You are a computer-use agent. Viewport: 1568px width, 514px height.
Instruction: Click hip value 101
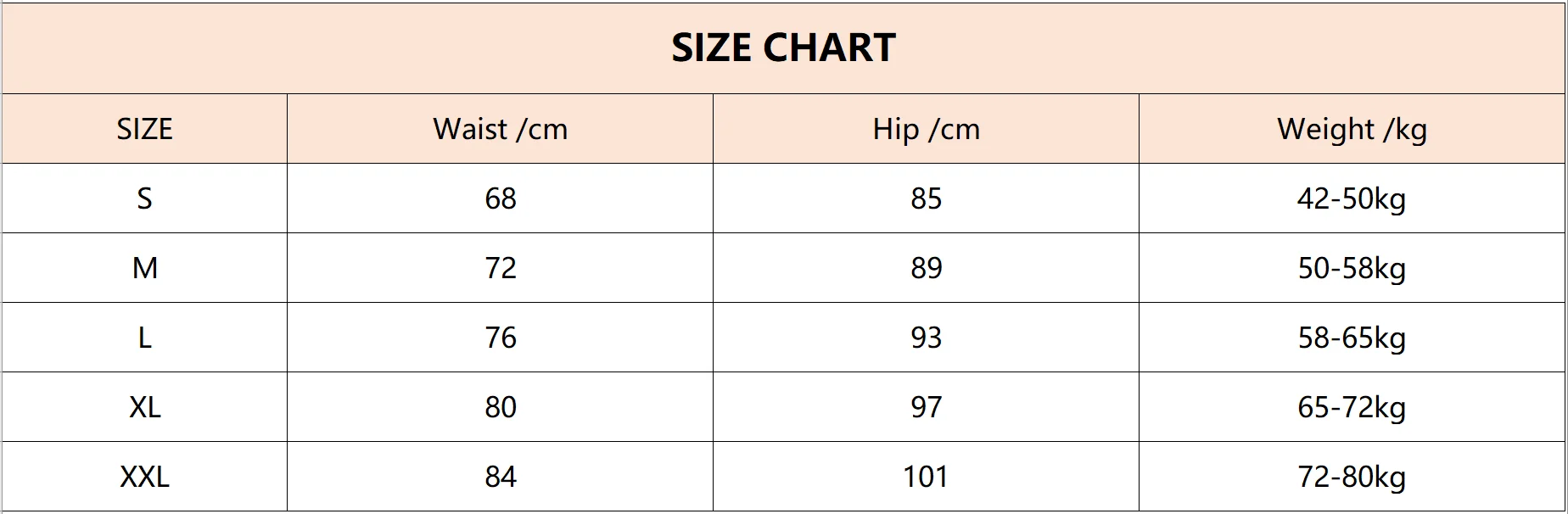(x=926, y=477)
